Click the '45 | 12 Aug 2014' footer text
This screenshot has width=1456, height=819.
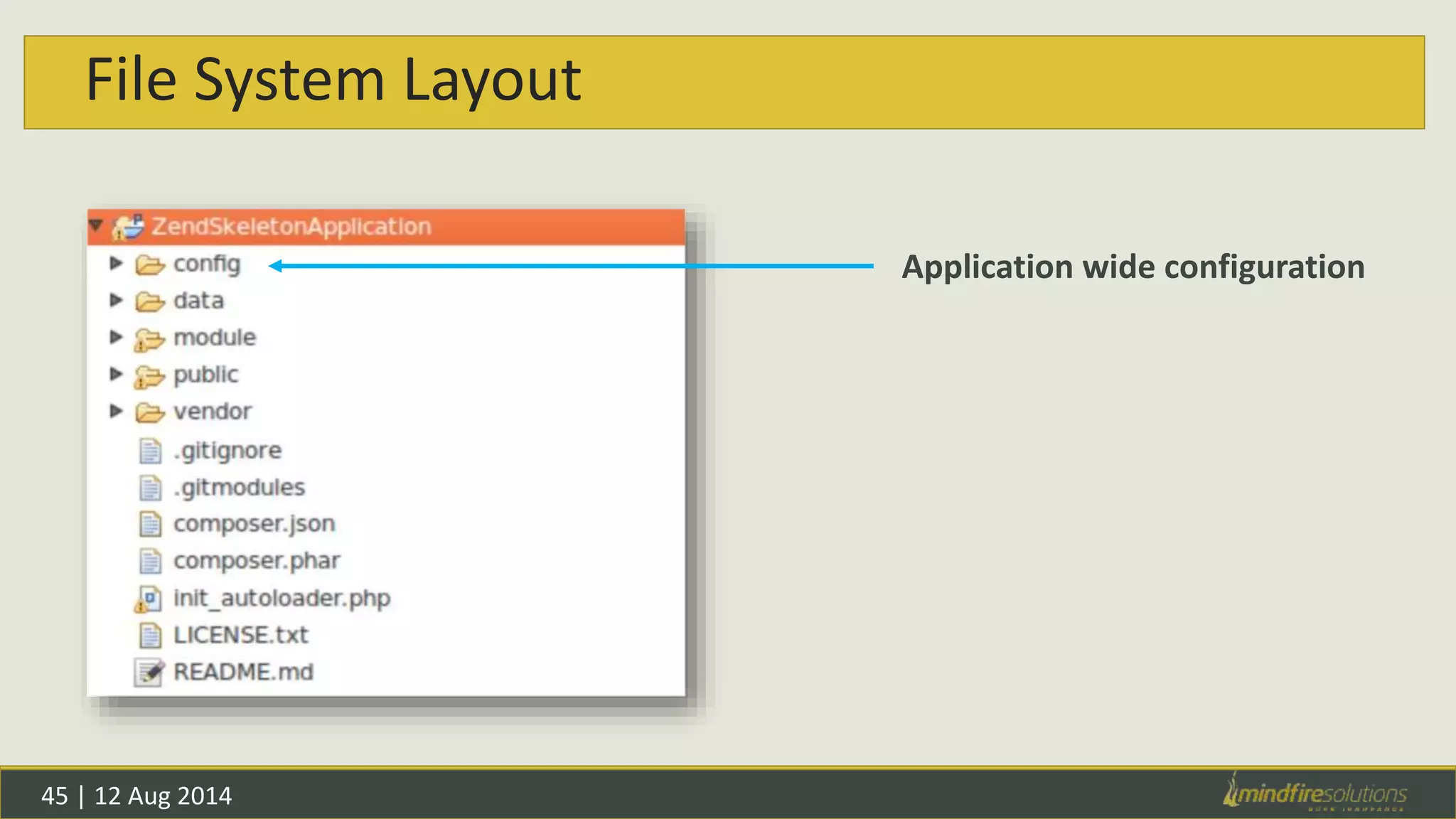(x=136, y=796)
